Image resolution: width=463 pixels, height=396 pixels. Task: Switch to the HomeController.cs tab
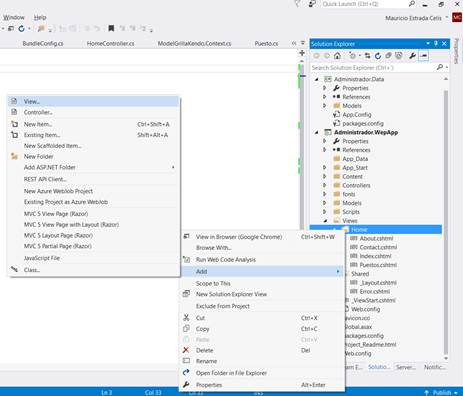pos(110,44)
